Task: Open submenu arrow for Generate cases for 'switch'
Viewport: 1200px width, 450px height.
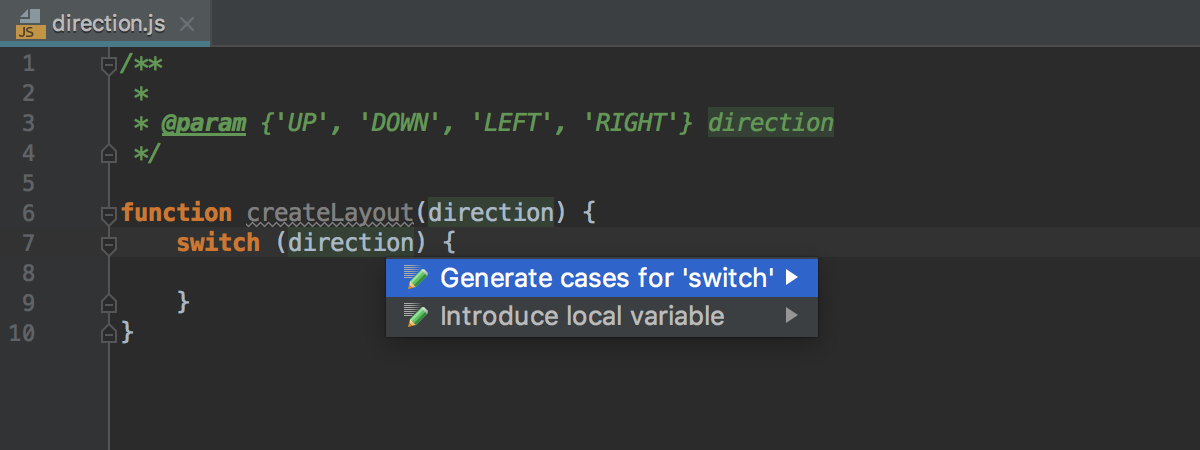Action: click(x=792, y=277)
